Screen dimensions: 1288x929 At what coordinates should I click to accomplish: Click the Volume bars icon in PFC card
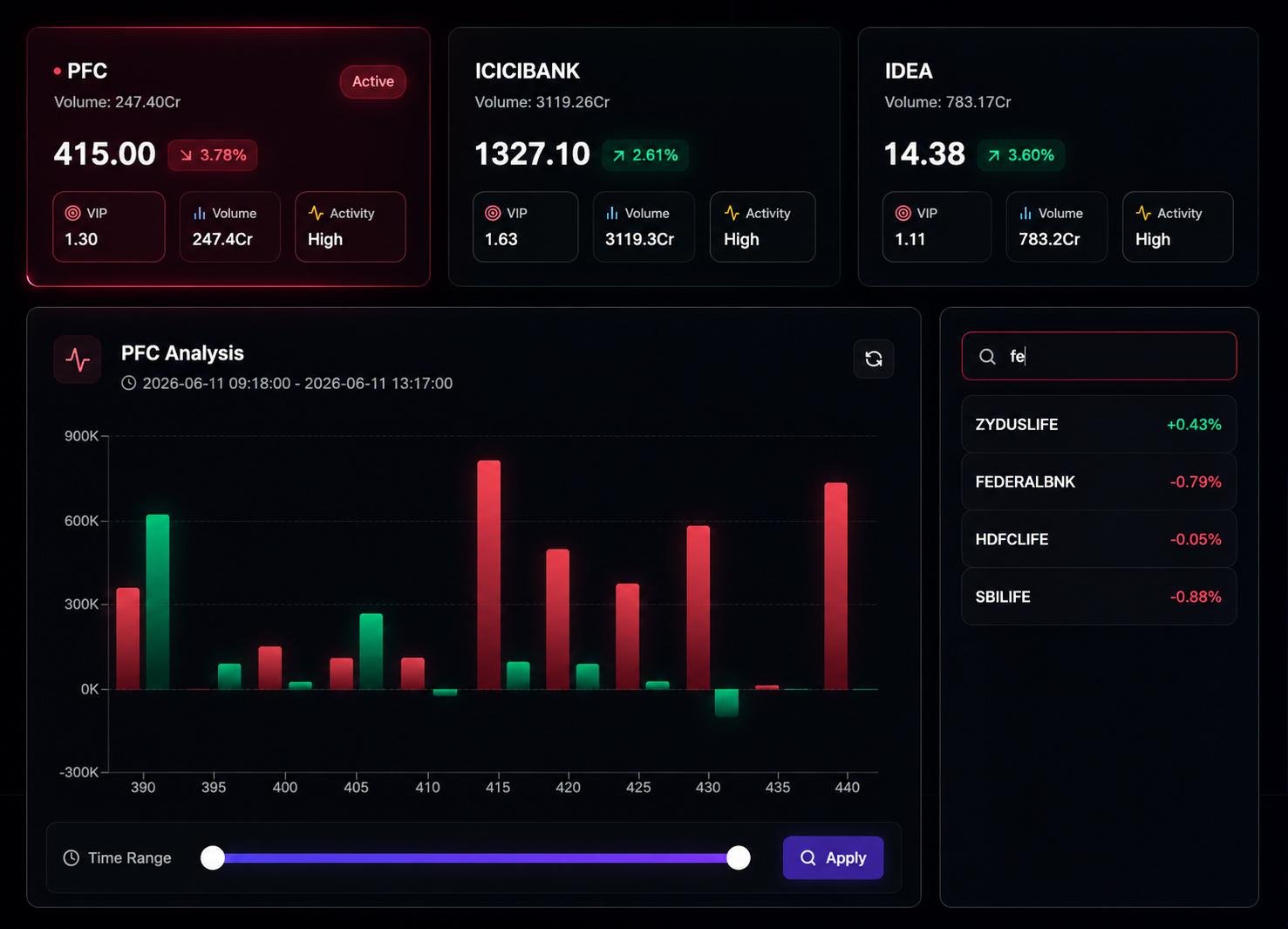click(x=200, y=213)
